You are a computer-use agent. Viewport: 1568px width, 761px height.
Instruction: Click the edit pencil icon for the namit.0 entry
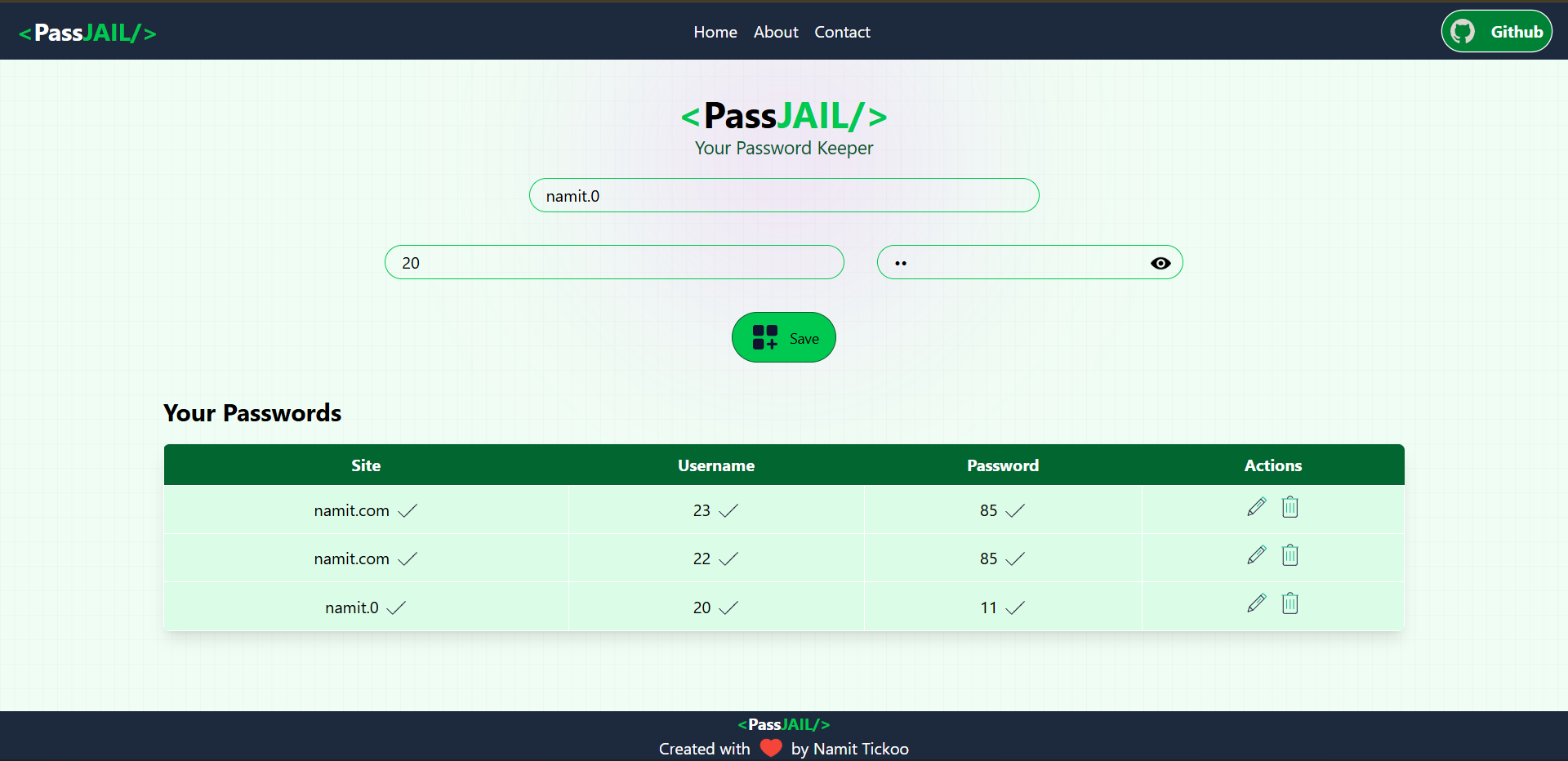tap(1256, 603)
